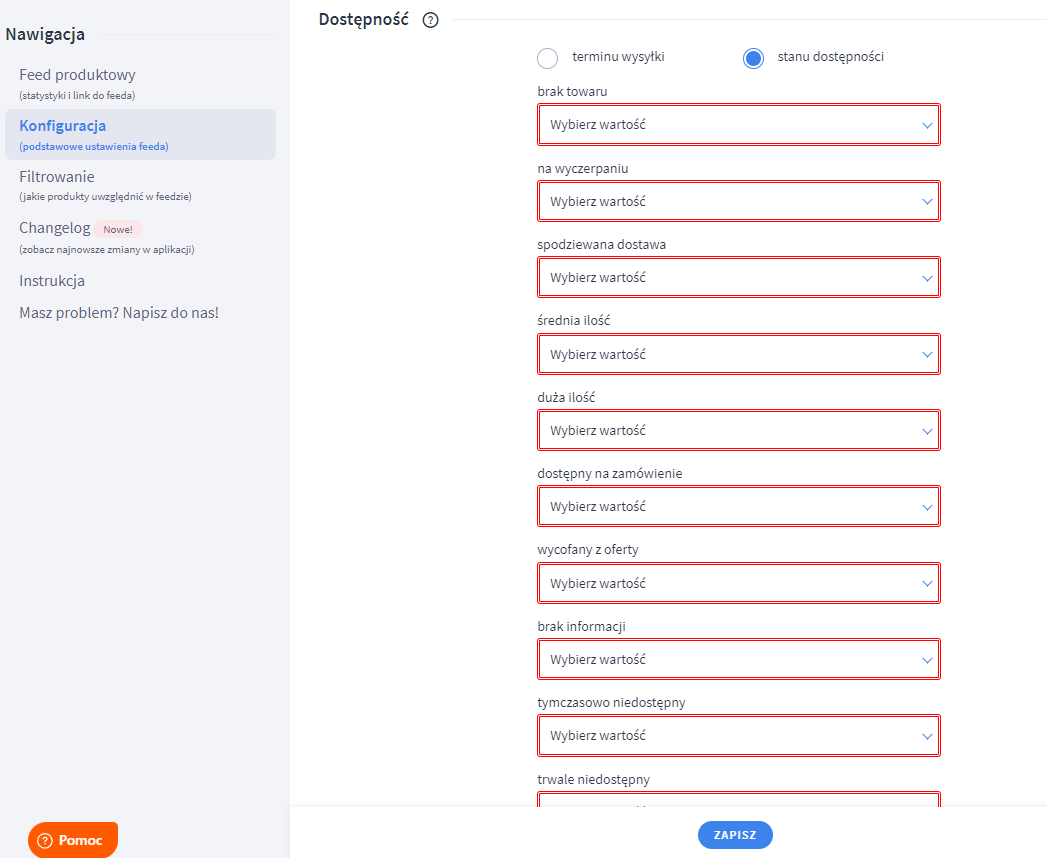1047x858 pixels.
Task: Click Masz problem? Napisz do nas!
Action: point(119,313)
